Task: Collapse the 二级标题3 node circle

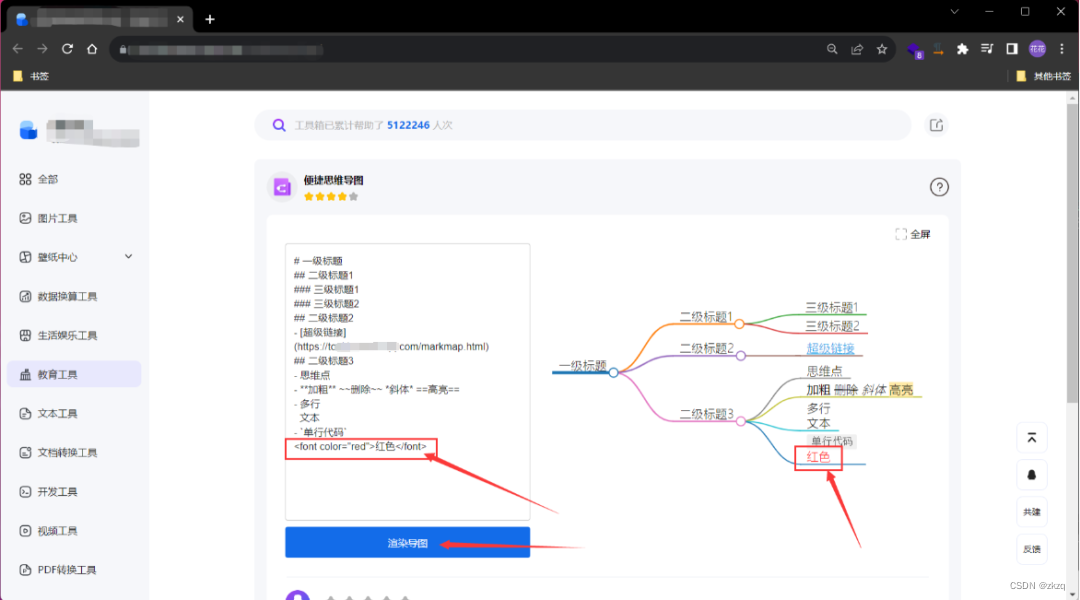Action: coord(740,421)
